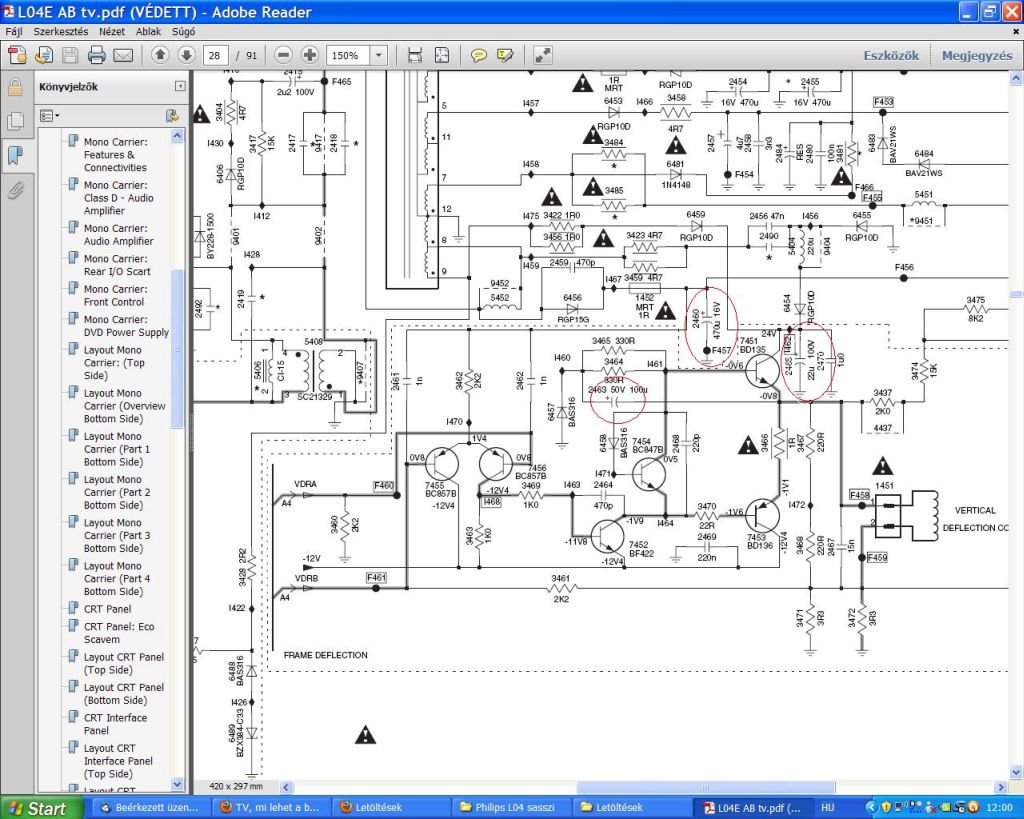Open the page thumbnails panel icon
Viewport: 1024px width, 819px height.
15,121
